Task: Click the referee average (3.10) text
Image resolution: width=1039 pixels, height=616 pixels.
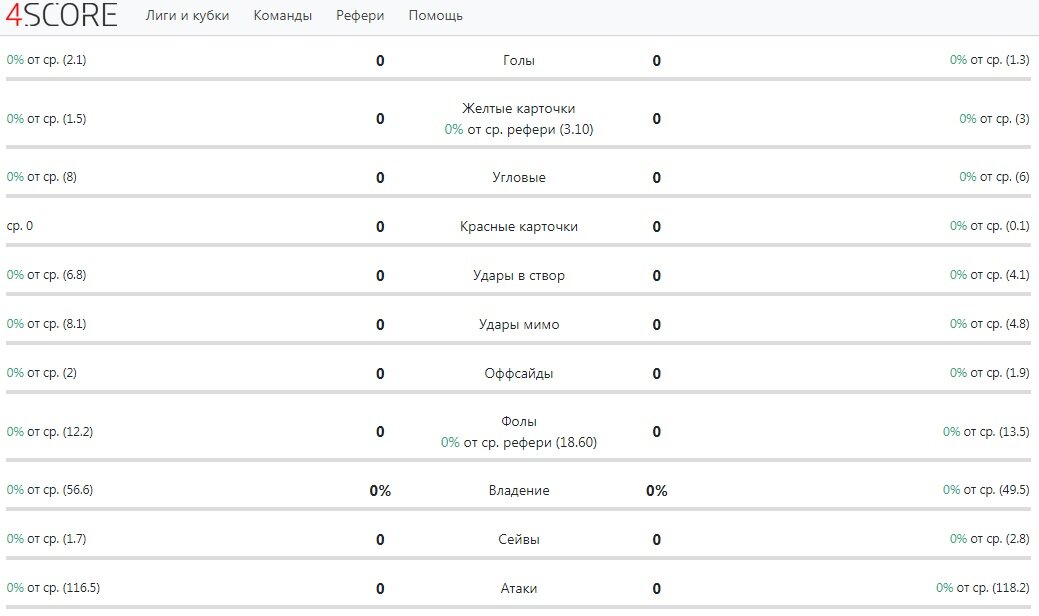Action: (x=519, y=129)
